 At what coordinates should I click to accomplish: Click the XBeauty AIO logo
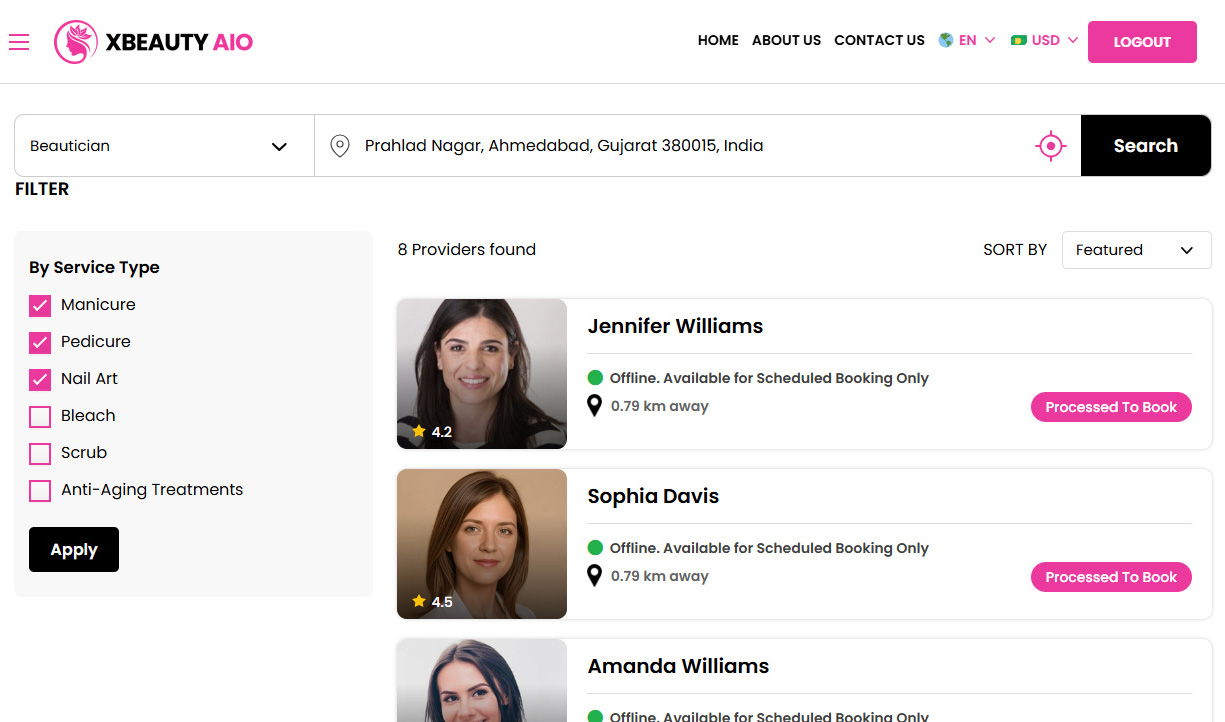point(154,42)
